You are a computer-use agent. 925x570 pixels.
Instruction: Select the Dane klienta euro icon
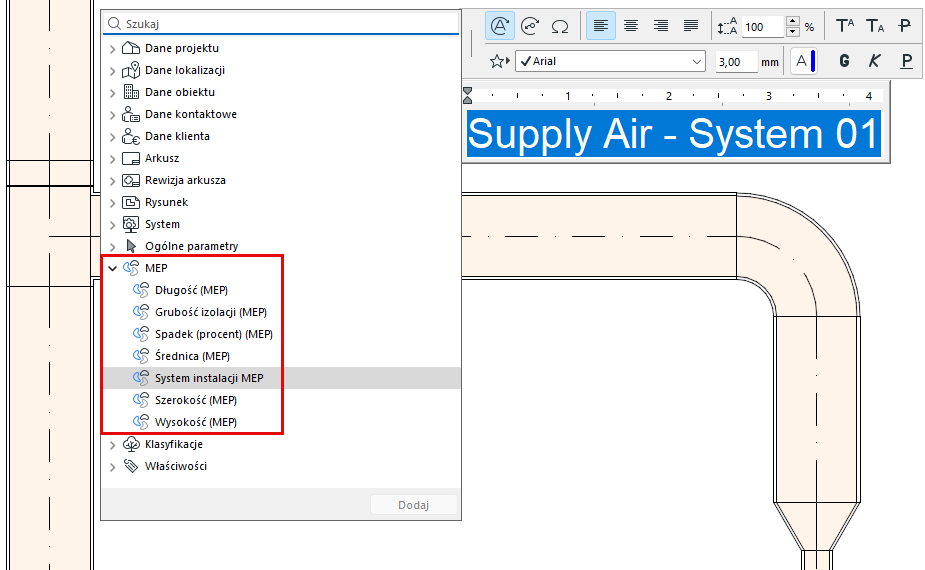click(130, 136)
